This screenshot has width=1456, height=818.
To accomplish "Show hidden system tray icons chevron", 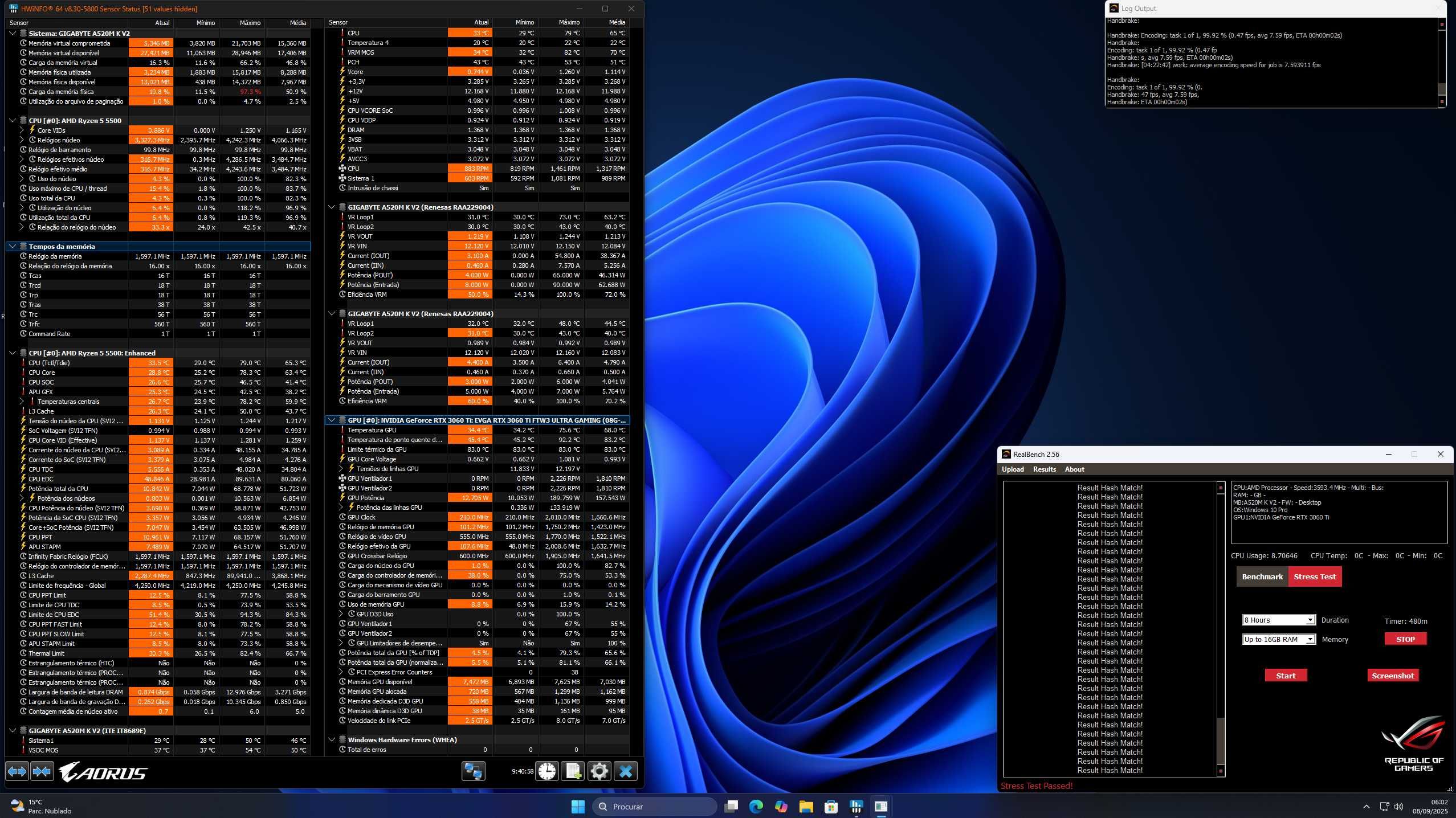I will pyautogui.click(x=1366, y=807).
